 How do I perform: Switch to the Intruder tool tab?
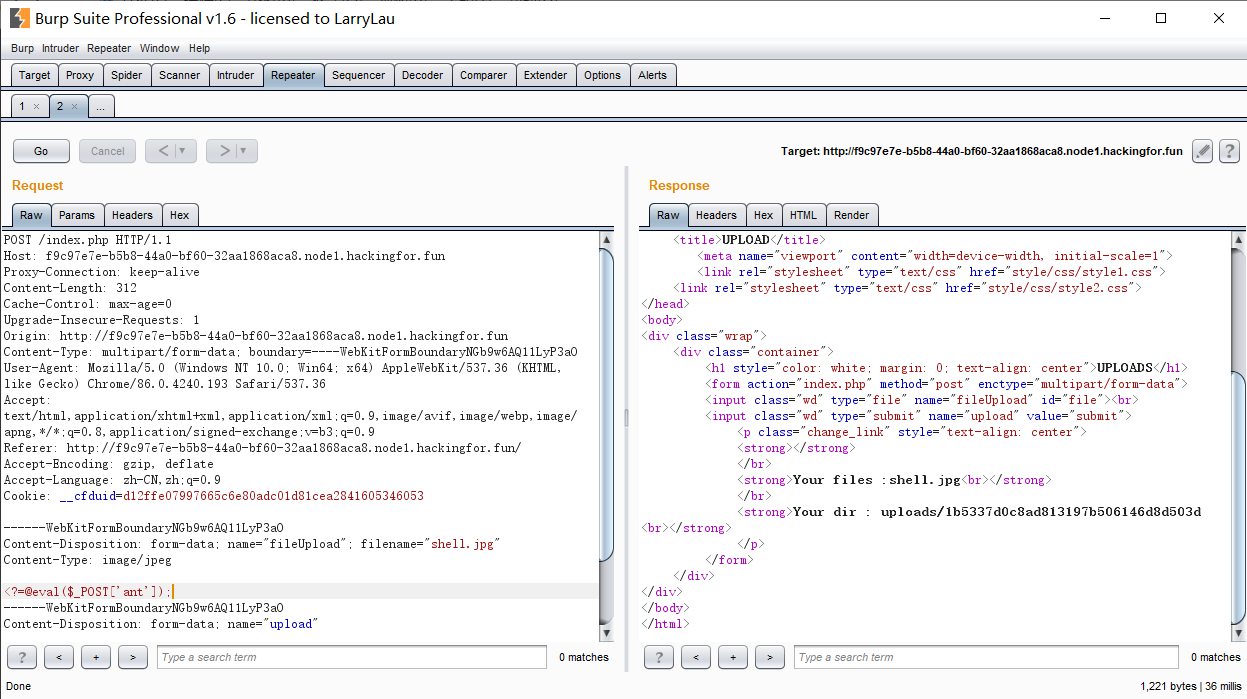click(236, 75)
